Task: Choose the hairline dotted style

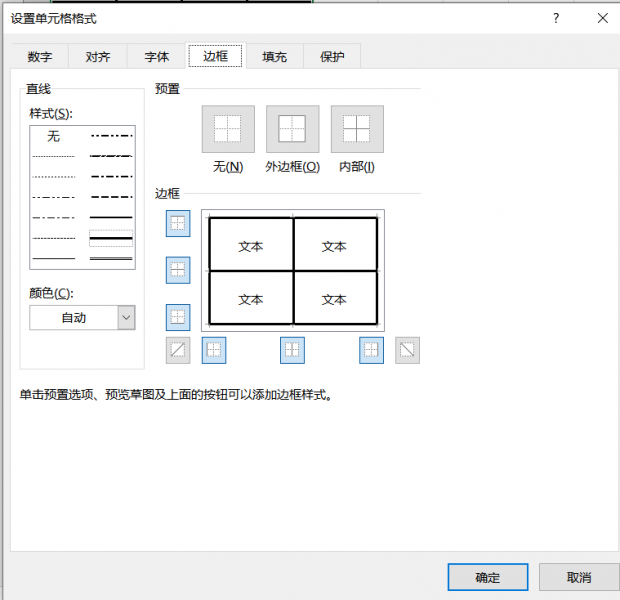Action: click(53, 157)
